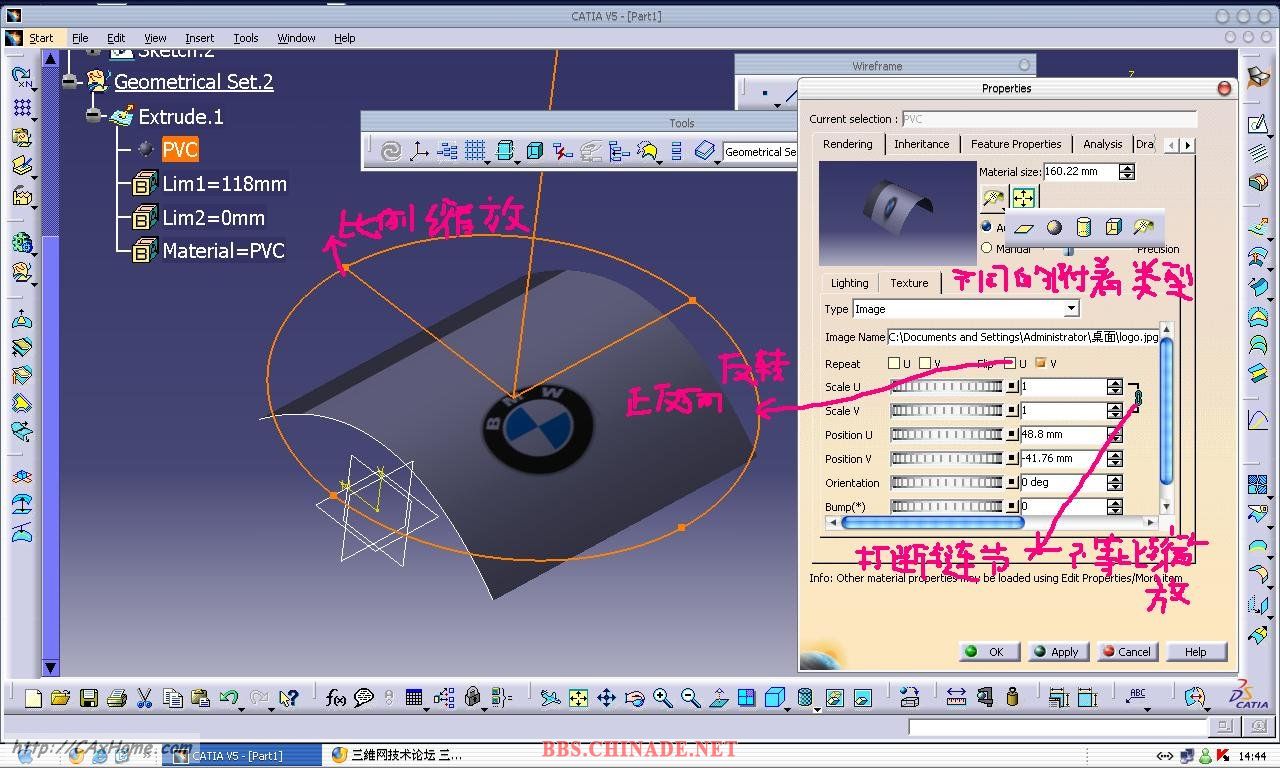Click the link Scale U and V chain icon
Screen dimensions: 1280x768
(x=1137, y=399)
